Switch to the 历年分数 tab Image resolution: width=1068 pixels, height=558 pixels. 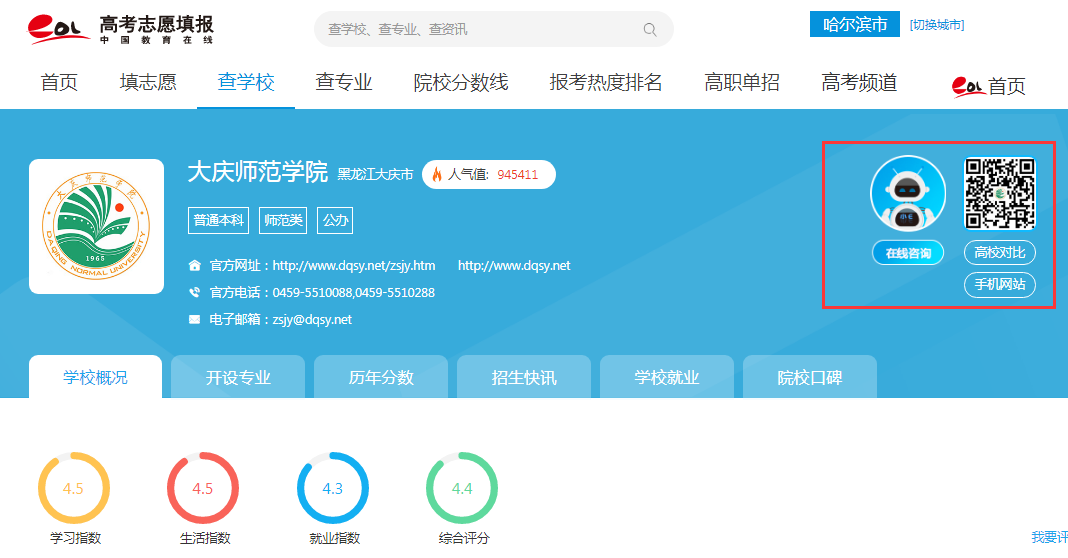[381, 377]
